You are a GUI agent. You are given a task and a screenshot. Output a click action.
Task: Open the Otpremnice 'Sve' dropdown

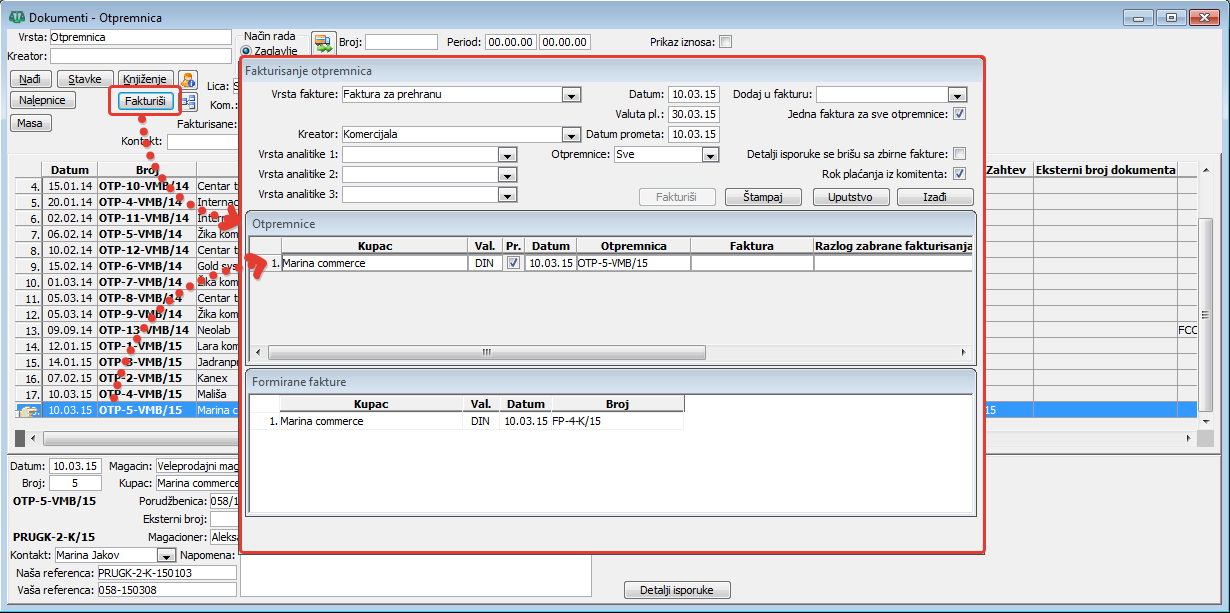710,155
